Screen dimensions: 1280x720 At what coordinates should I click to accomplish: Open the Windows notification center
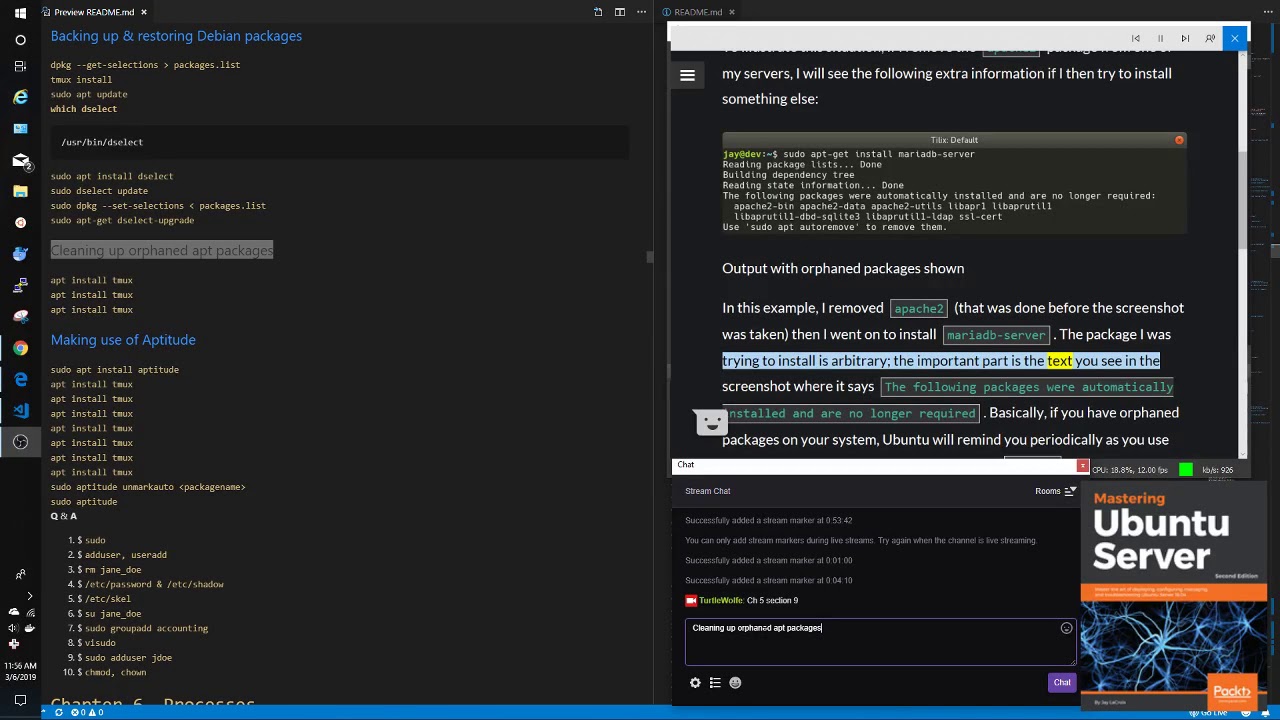(20, 700)
